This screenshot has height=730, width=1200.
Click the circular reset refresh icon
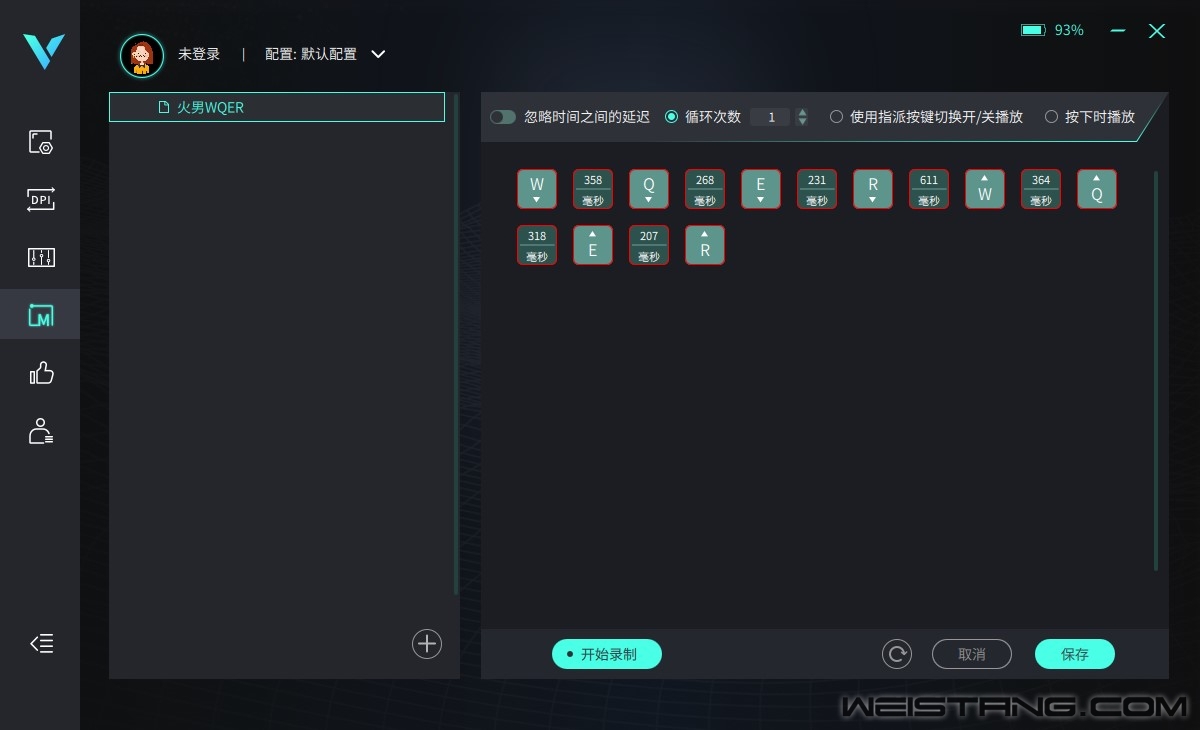coord(896,655)
